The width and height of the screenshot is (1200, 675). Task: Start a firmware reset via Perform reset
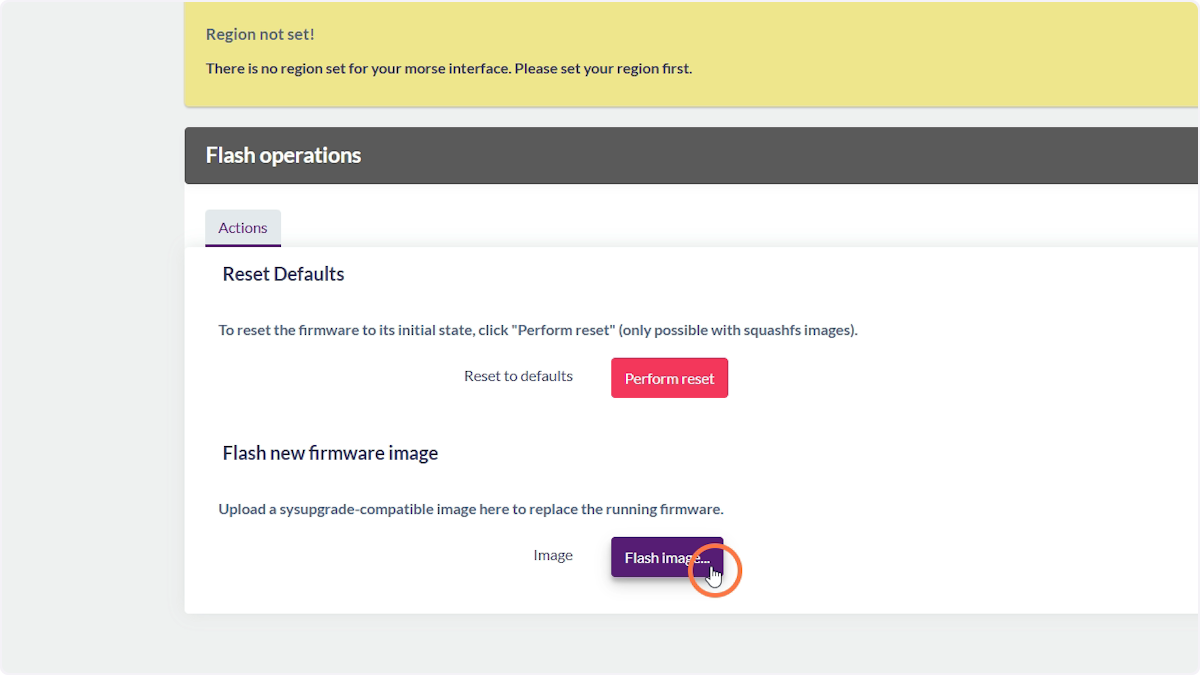coord(669,377)
